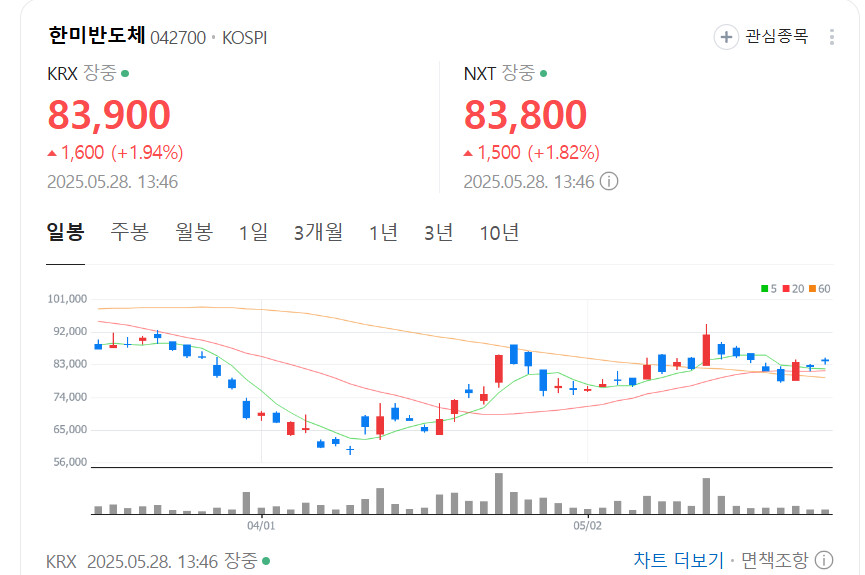Click the NXT price 83,800

click(525, 115)
